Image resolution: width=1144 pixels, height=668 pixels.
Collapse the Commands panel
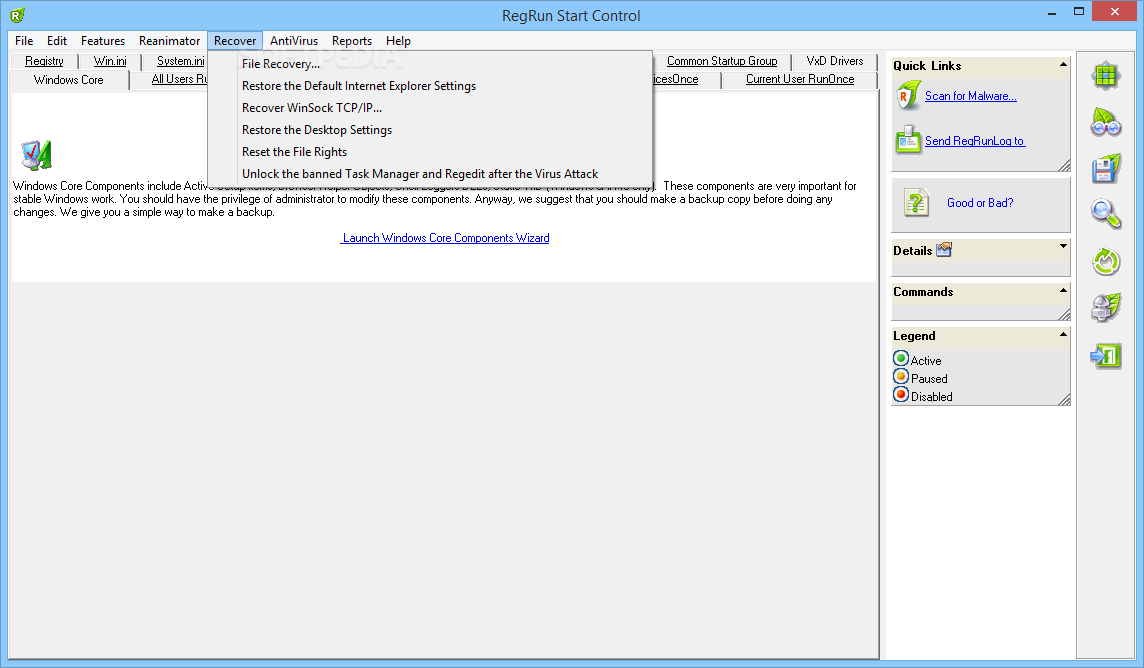click(1063, 290)
